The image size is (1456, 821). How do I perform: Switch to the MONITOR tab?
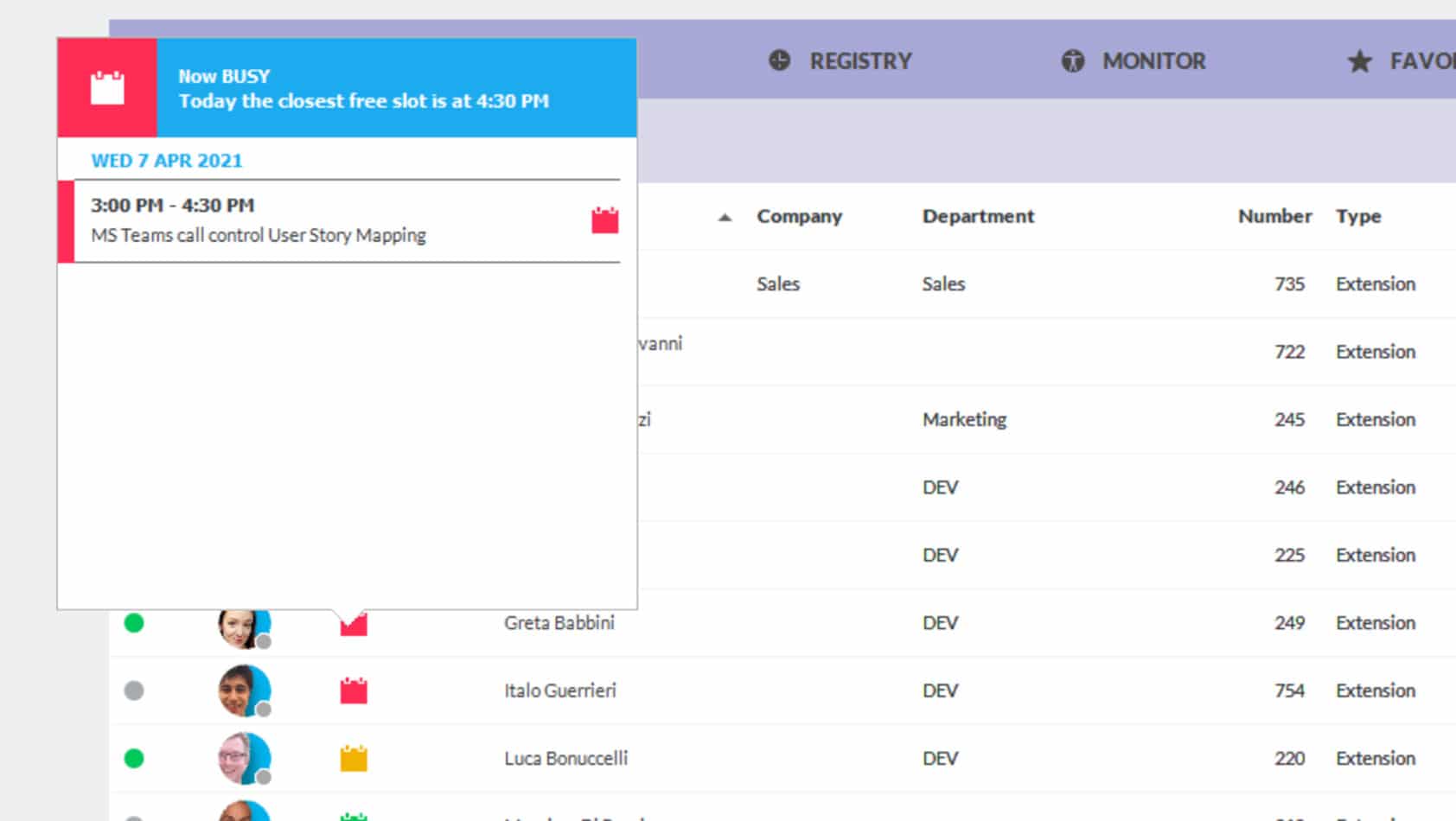(1153, 61)
